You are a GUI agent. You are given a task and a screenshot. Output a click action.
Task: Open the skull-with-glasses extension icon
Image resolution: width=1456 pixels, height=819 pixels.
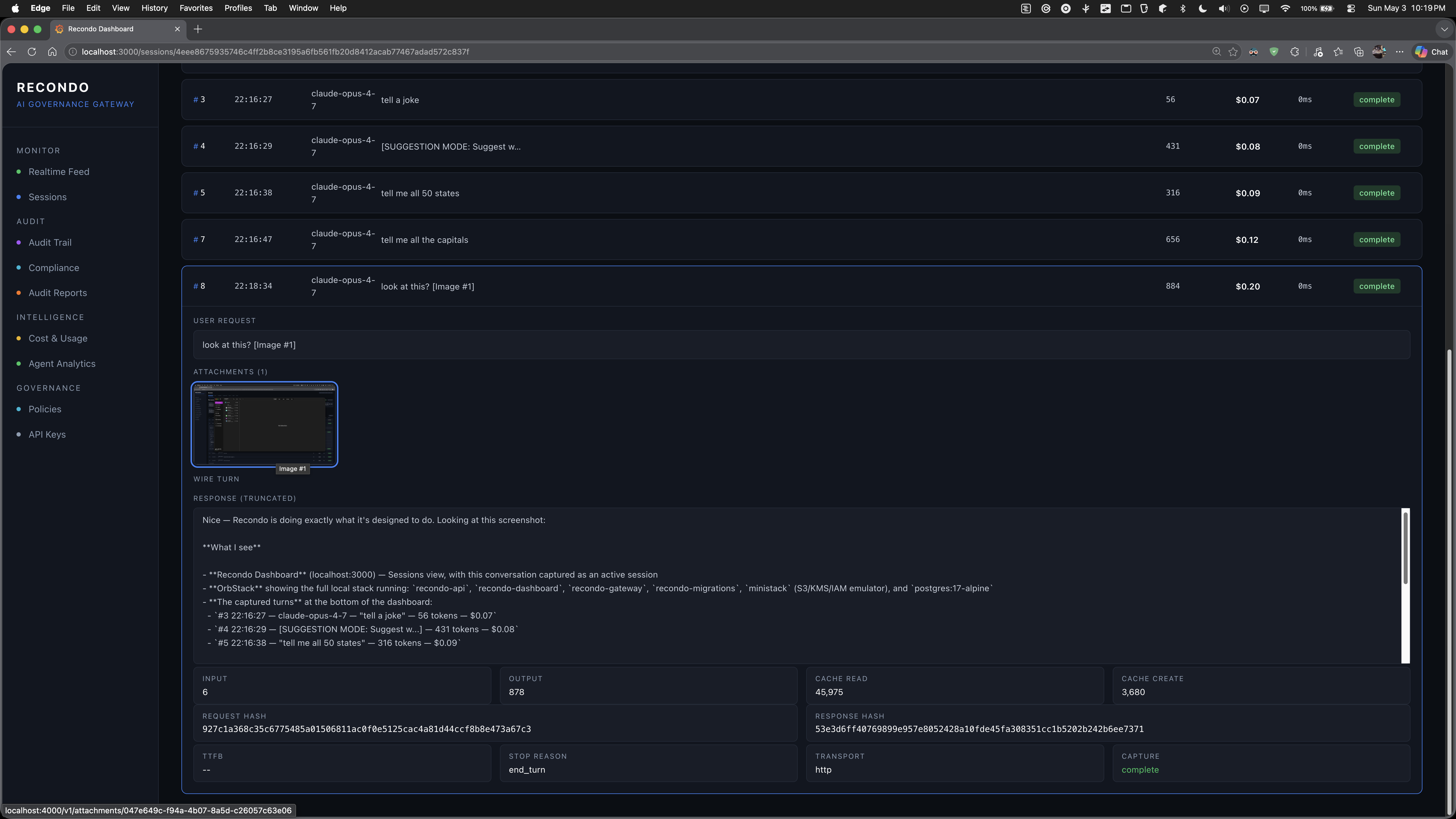click(1254, 51)
